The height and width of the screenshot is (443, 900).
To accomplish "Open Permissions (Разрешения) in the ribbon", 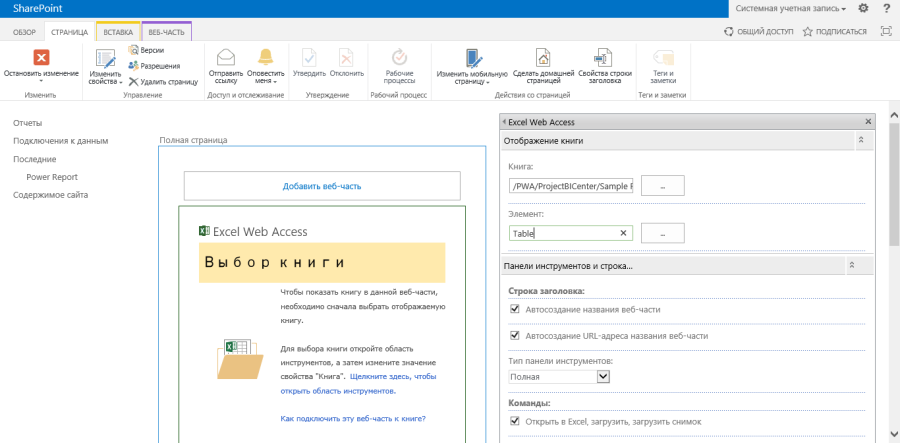I will click(154, 66).
